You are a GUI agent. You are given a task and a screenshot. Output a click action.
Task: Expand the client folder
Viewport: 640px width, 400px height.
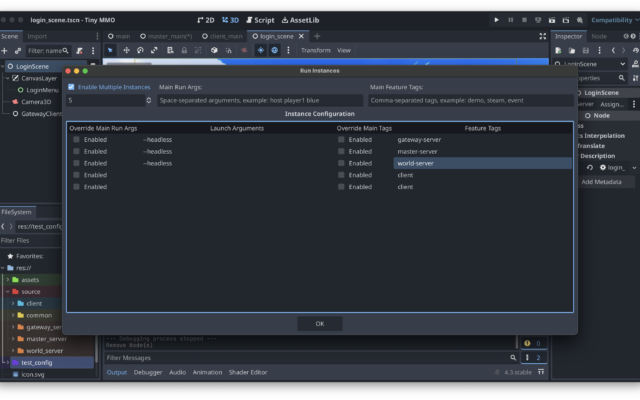pos(13,304)
